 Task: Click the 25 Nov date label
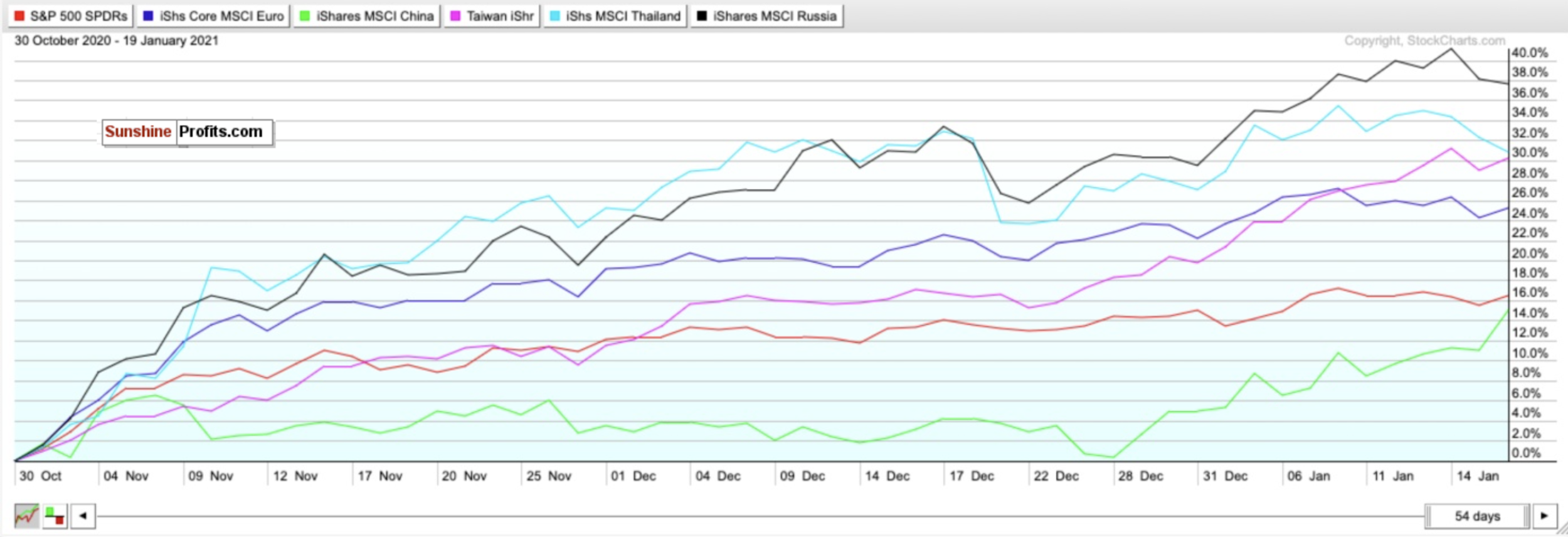[x=549, y=476]
